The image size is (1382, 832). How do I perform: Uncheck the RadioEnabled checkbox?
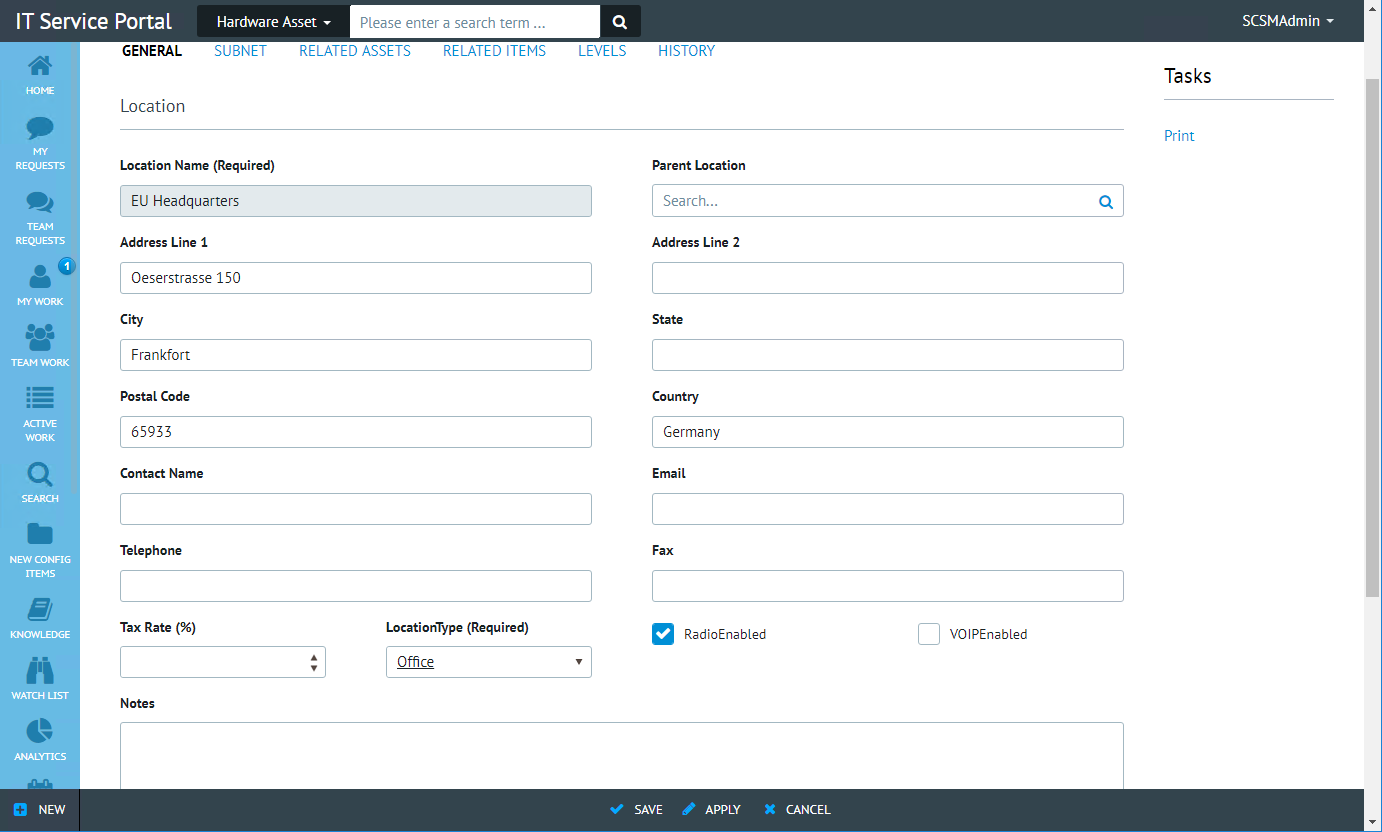point(663,634)
